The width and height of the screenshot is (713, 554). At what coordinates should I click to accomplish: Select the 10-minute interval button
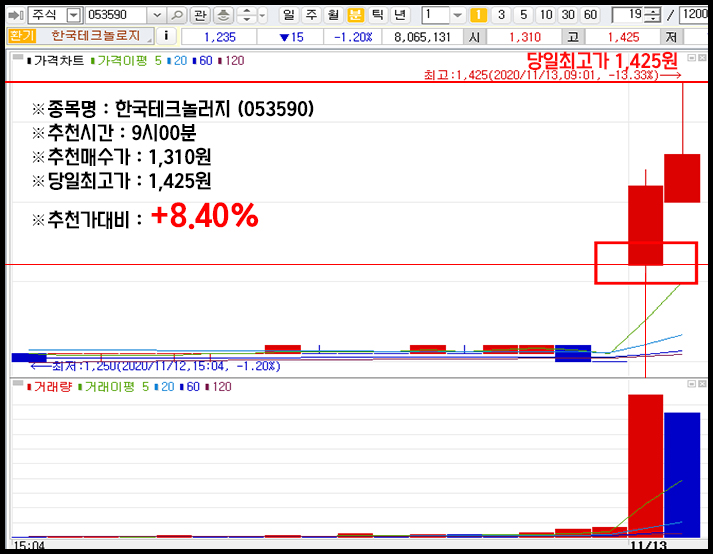click(546, 15)
